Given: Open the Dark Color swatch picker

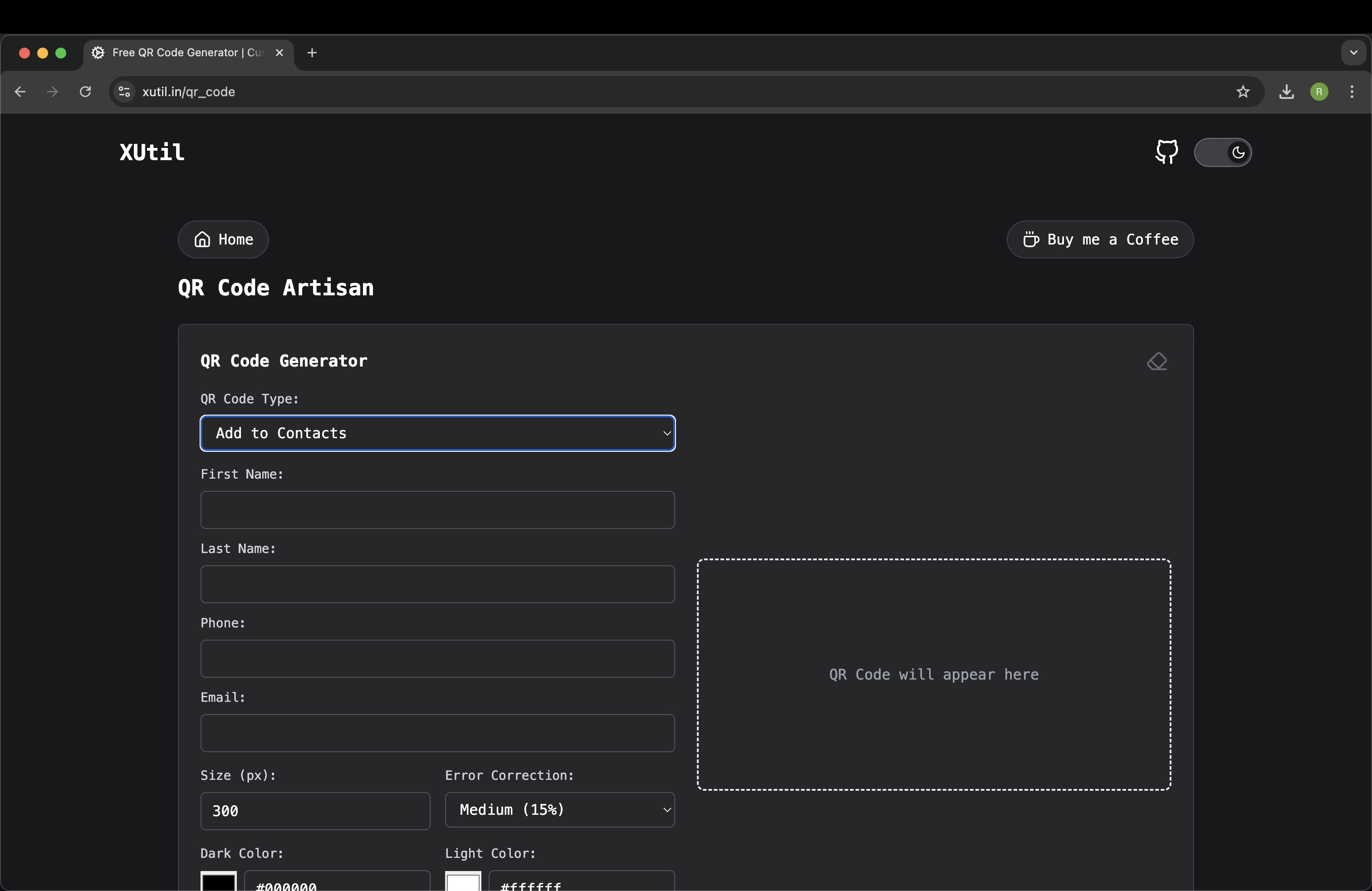Looking at the screenshot, I should click(219, 882).
